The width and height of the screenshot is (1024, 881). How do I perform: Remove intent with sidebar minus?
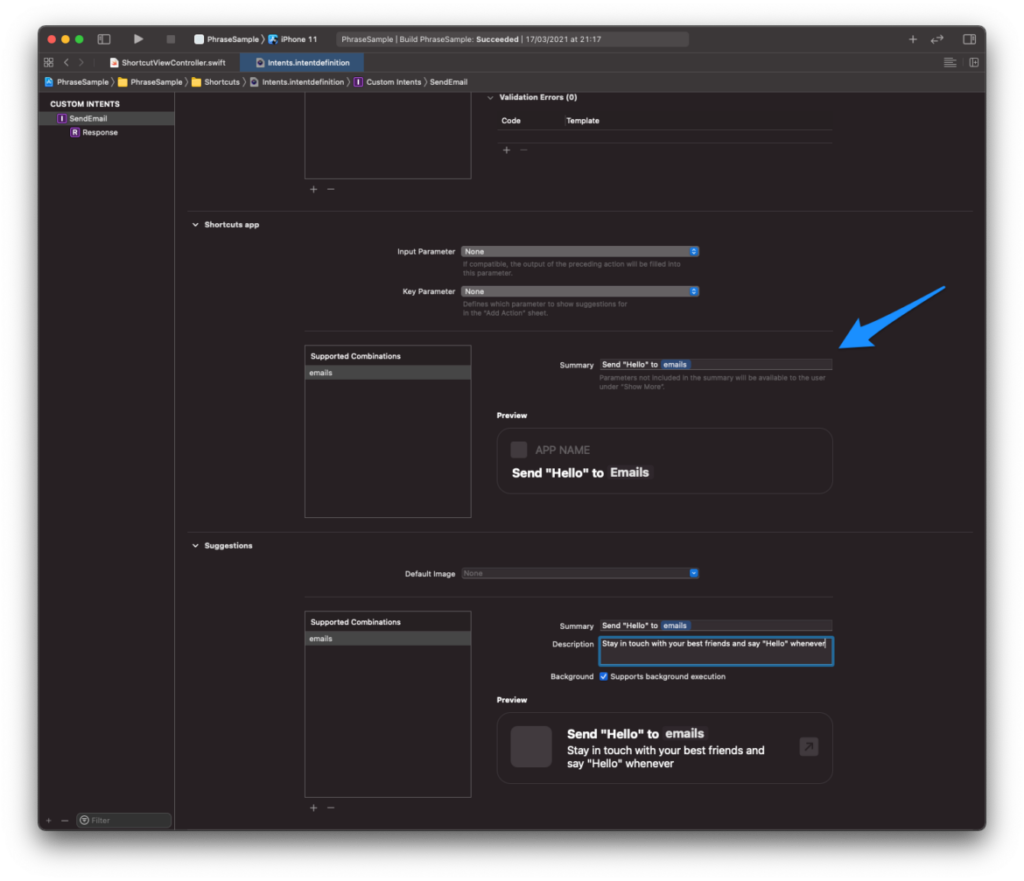pyautogui.click(x=65, y=820)
